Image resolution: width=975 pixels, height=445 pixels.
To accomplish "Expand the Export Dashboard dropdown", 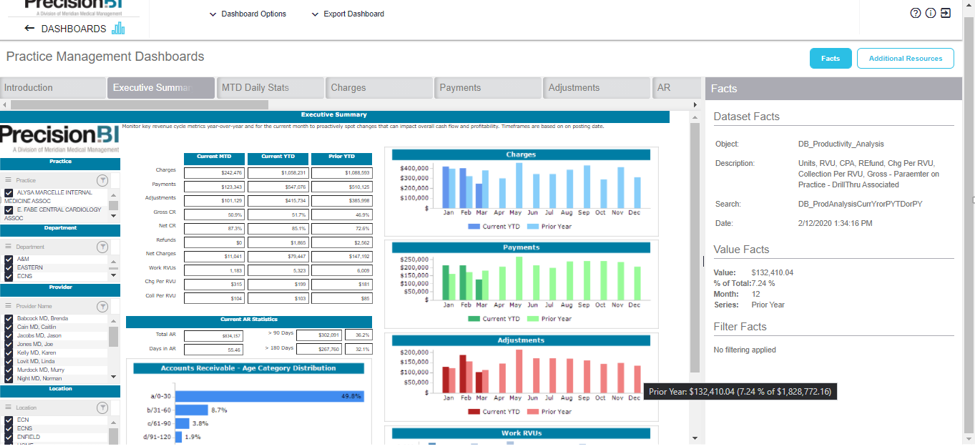I will (x=348, y=14).
